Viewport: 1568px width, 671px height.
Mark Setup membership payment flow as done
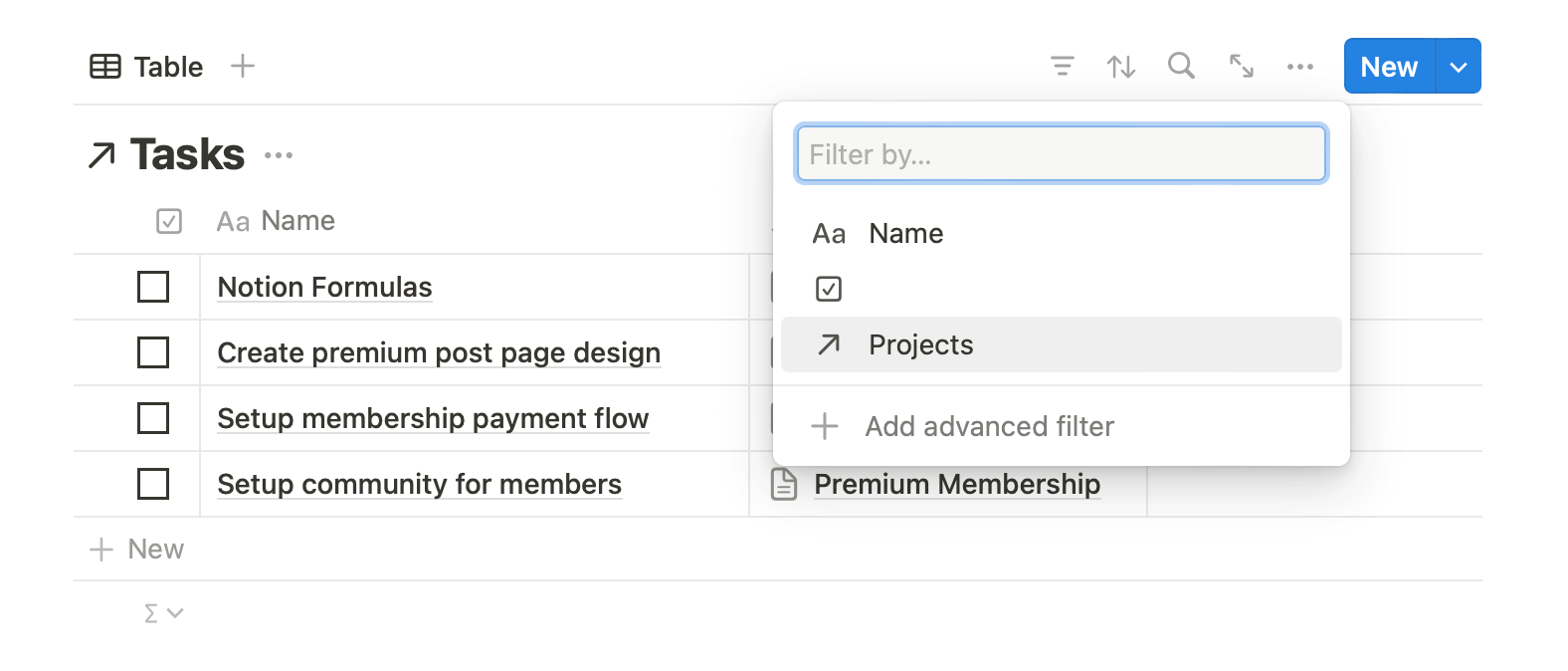pos(153,418)
